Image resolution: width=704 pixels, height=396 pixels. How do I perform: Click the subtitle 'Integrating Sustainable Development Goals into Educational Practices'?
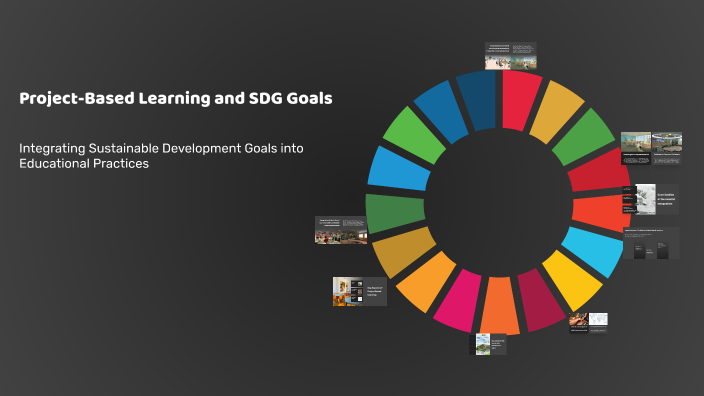(161, 156)
